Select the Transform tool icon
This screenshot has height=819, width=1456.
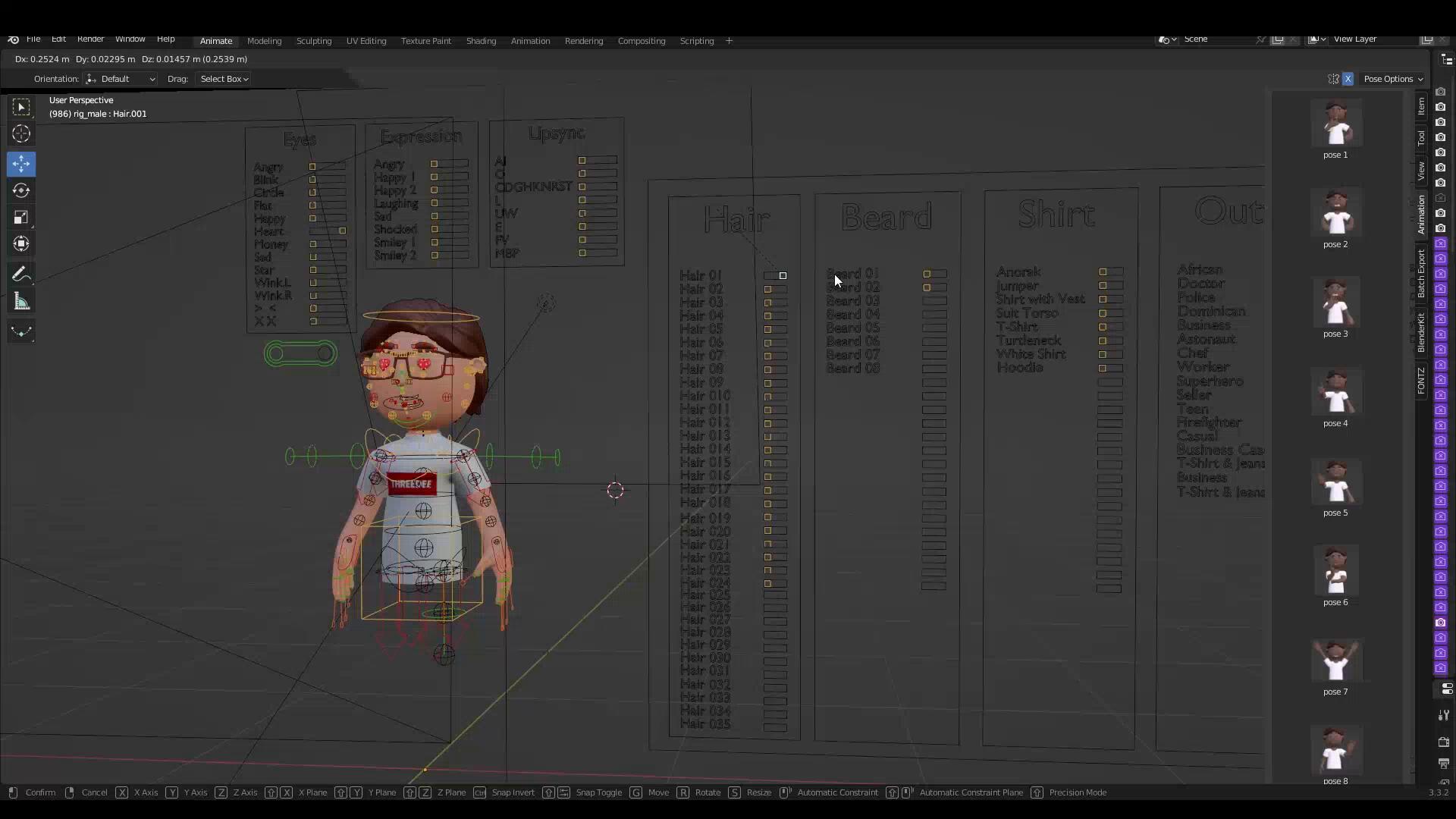tap(21, 244)
